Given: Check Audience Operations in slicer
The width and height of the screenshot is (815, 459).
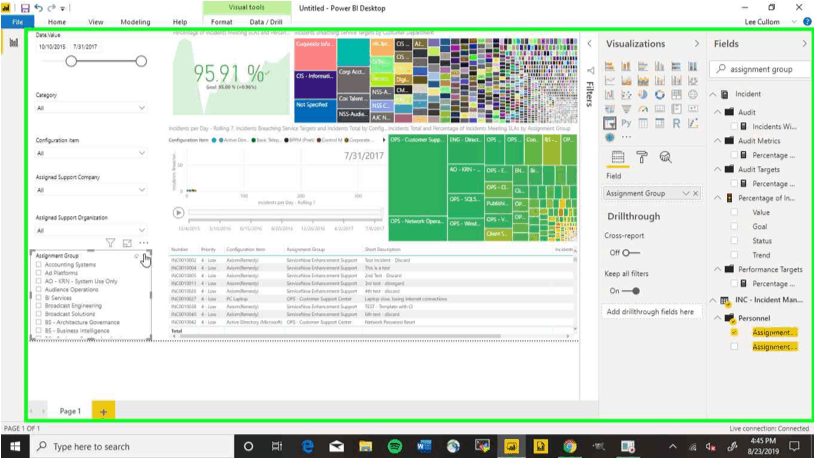Looking at the screenshot, I should [x=38, y=290].
